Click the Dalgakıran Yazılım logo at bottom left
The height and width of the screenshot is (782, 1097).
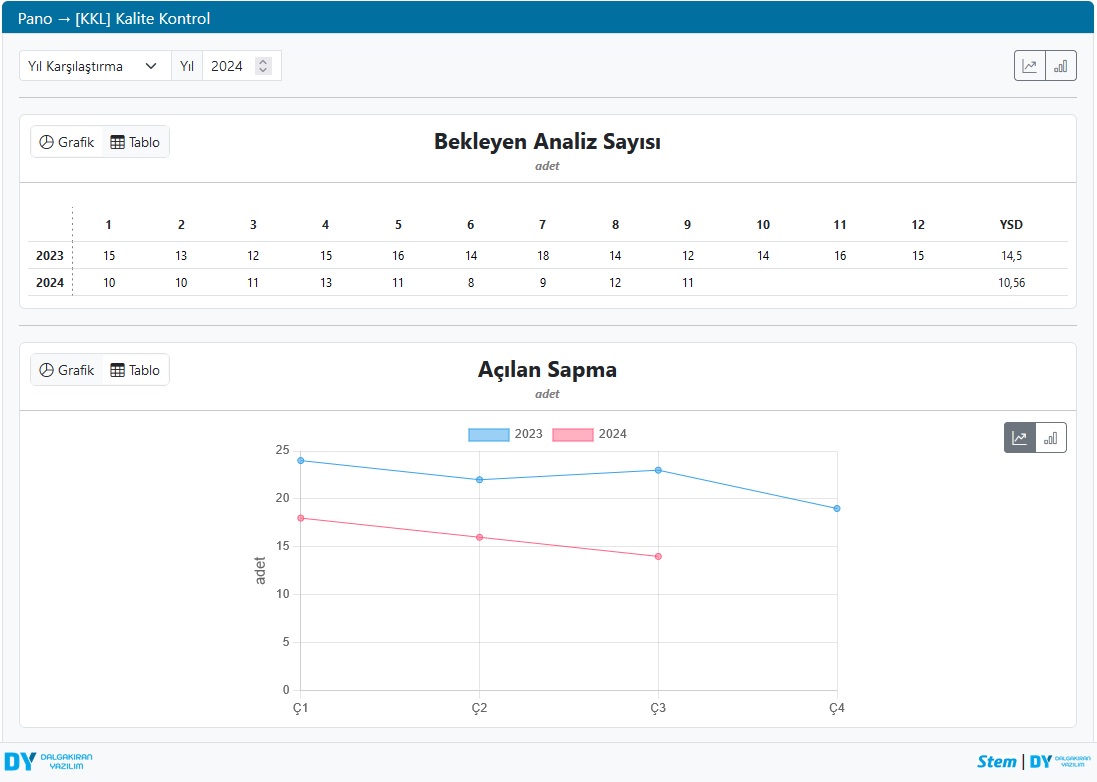[x=48, y=761]
